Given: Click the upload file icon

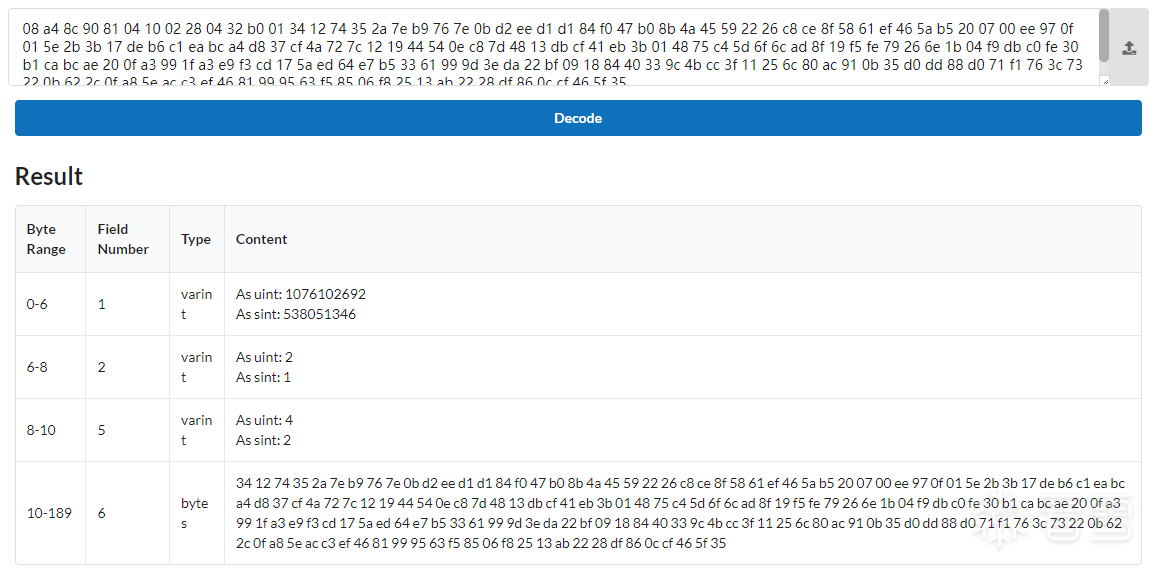Looking at the screenshot, I should pyautogui.click(x=1129, y=48).
